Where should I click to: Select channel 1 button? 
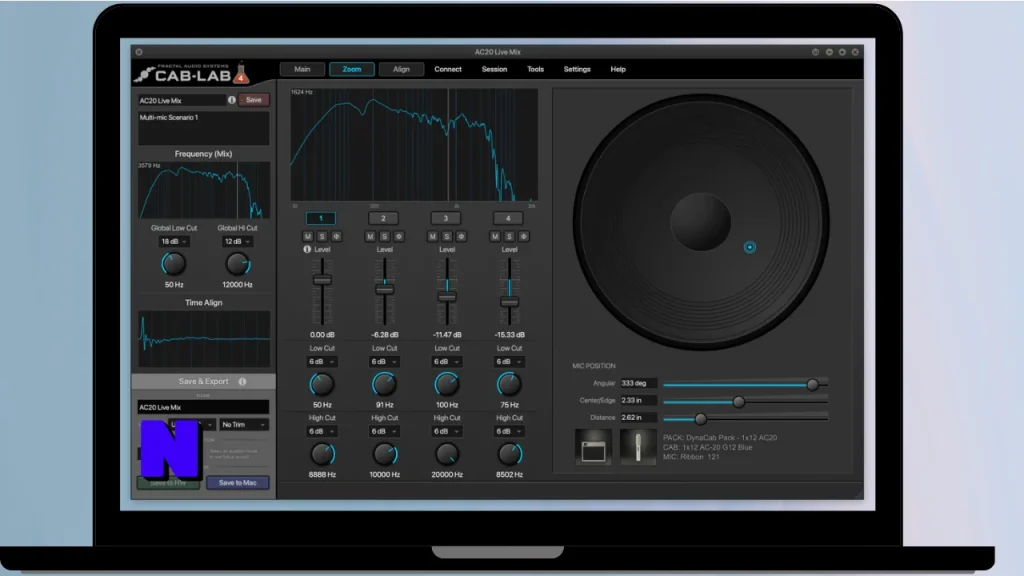pyautogui.click(x=321, y=219)
